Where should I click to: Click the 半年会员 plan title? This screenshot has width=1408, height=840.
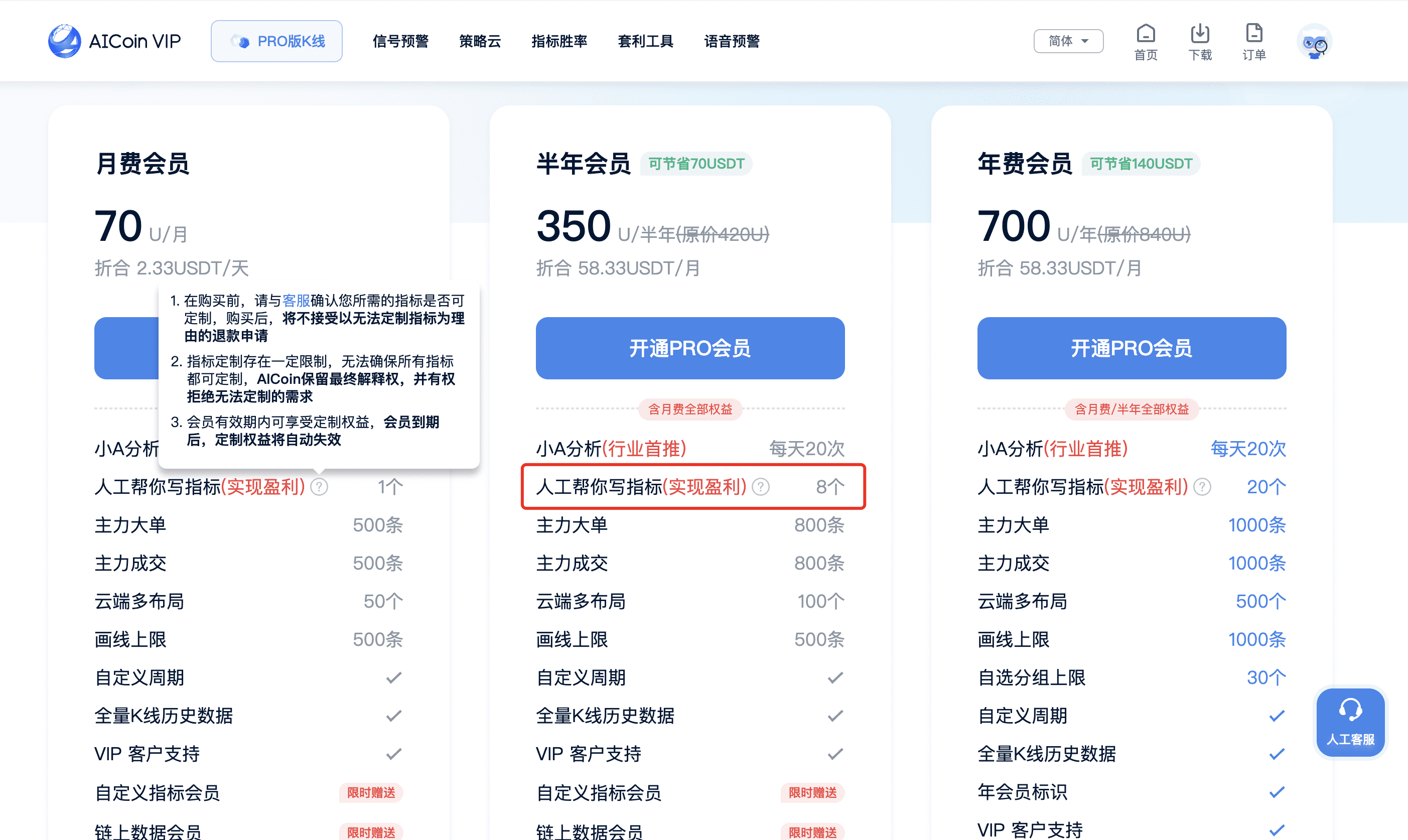tap(584, 164)
